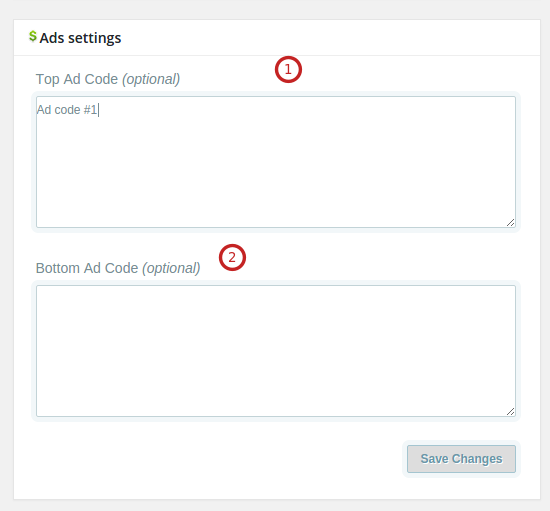Select the "Top Ad Code" label text
Viewport: 550px width, 511px height.
pyautogui.click(x=77, y=79)
